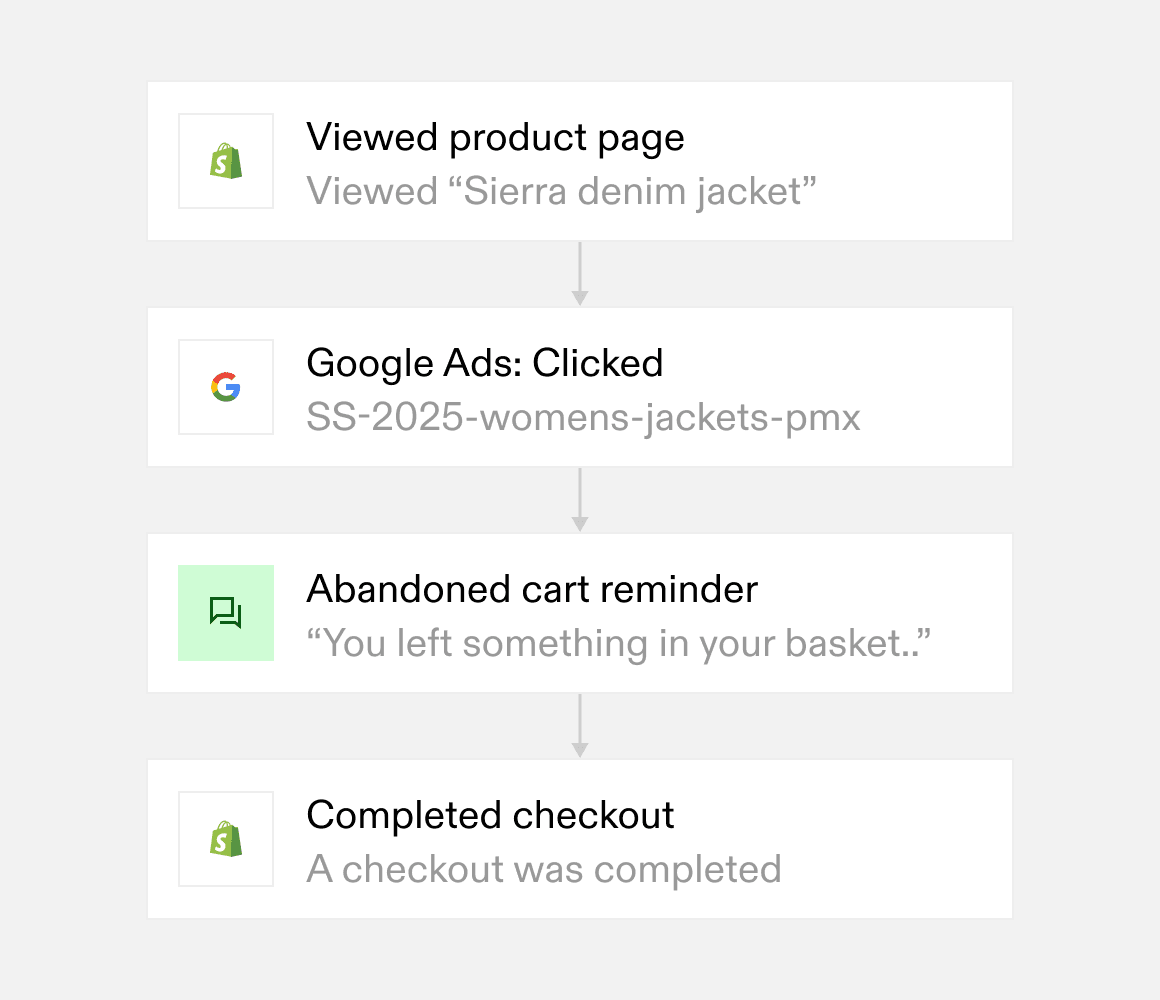Click SS-2025-womens-jackets-pmx campaign text
This screenshot has width=1160, height=1000.
pos(583,418)
